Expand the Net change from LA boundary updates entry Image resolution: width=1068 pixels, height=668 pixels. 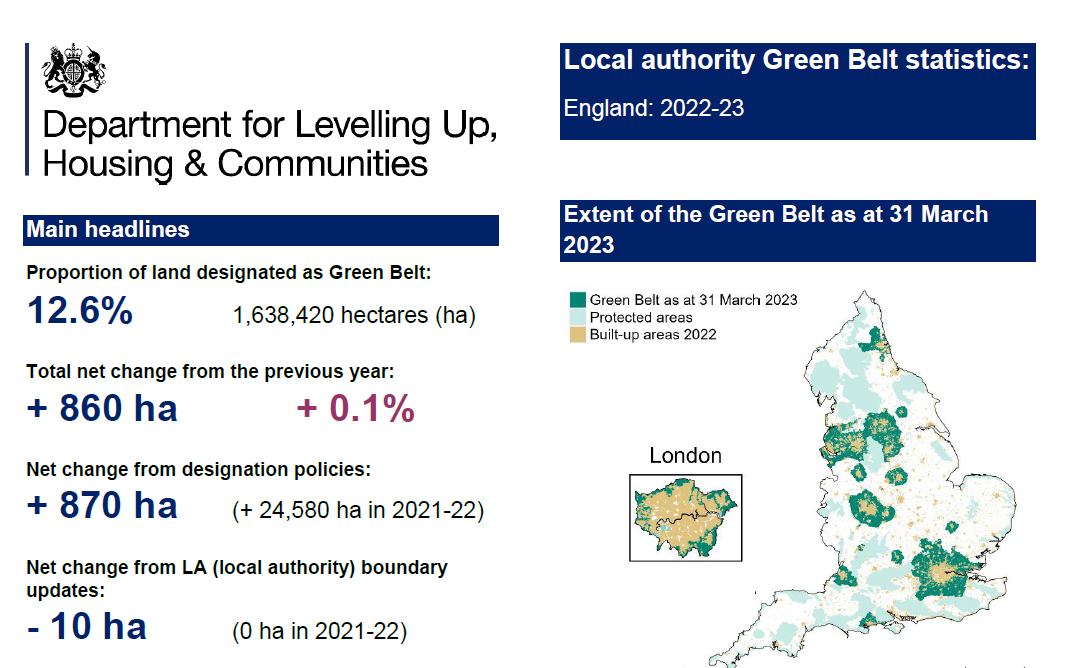[238, 577]
